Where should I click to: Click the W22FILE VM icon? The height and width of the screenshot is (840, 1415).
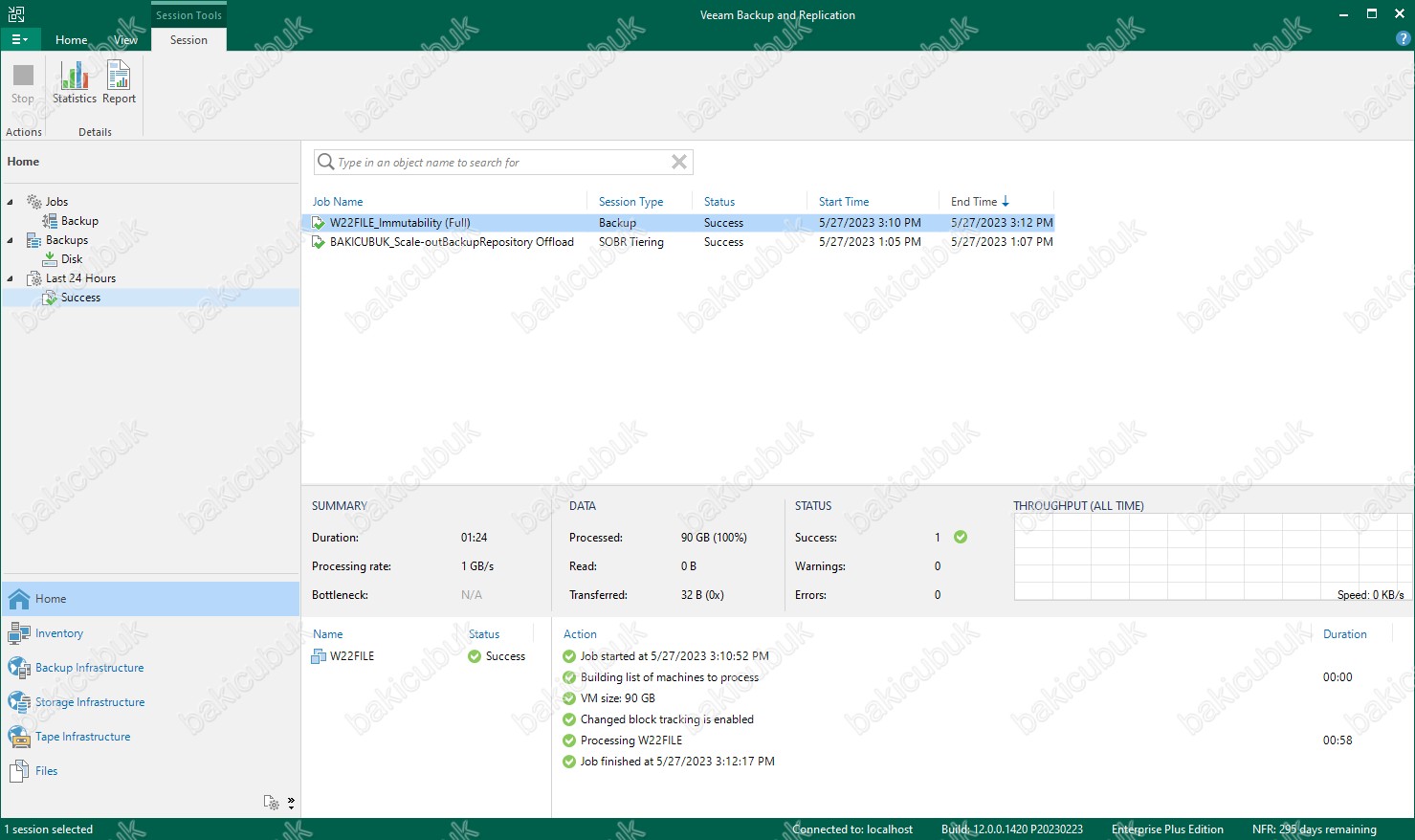[x=320, y=656]
